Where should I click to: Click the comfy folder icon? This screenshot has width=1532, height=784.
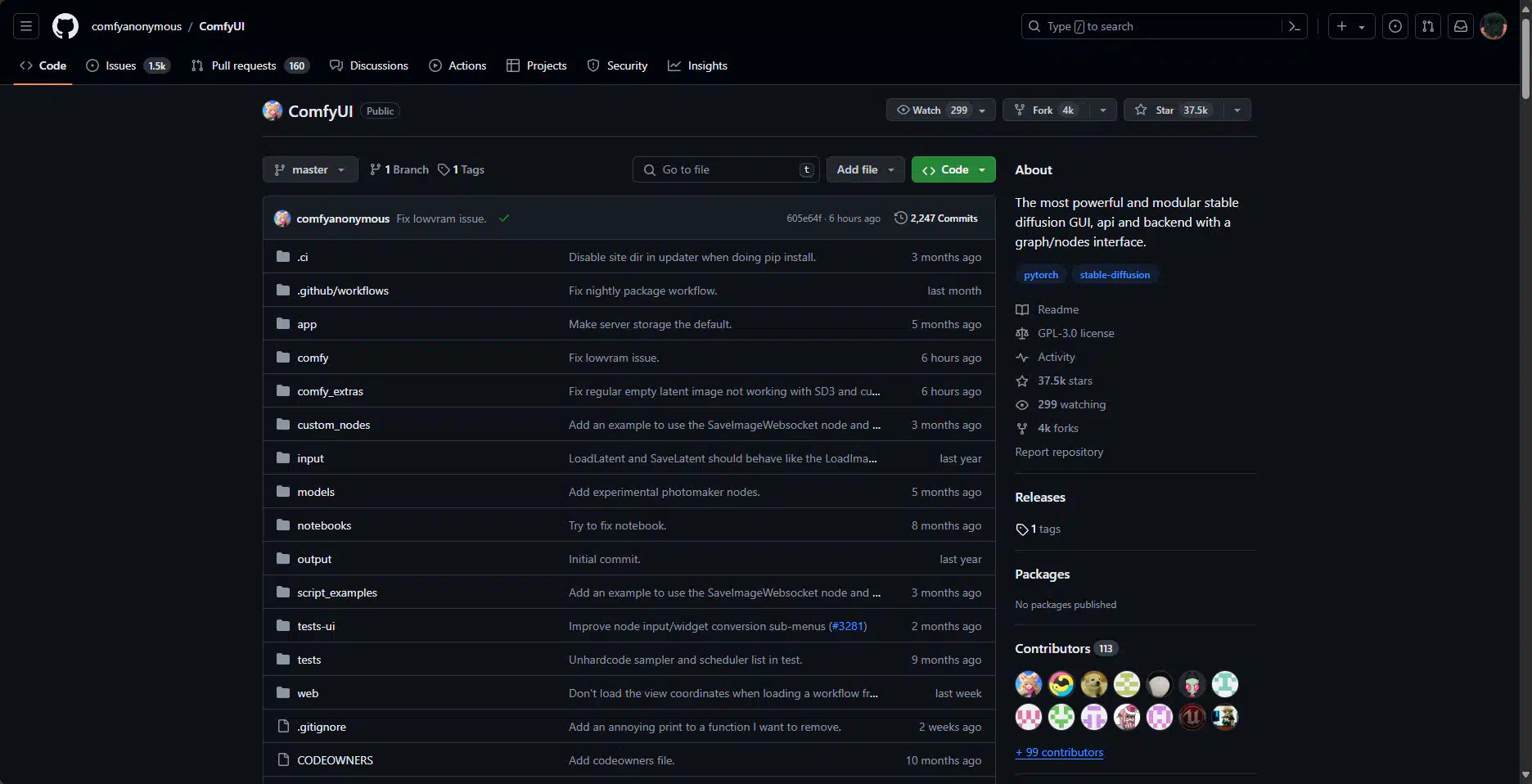[x=283, y=357]
